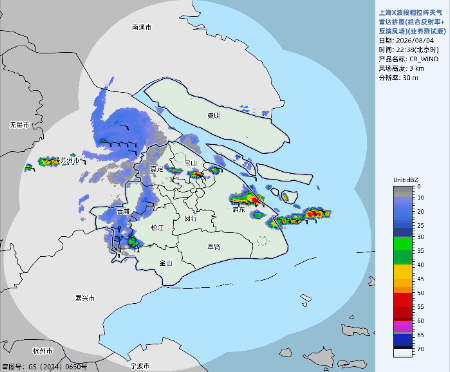Select the 闵行 district label
This screenshot has height=372, width=450.
(190, 219)
